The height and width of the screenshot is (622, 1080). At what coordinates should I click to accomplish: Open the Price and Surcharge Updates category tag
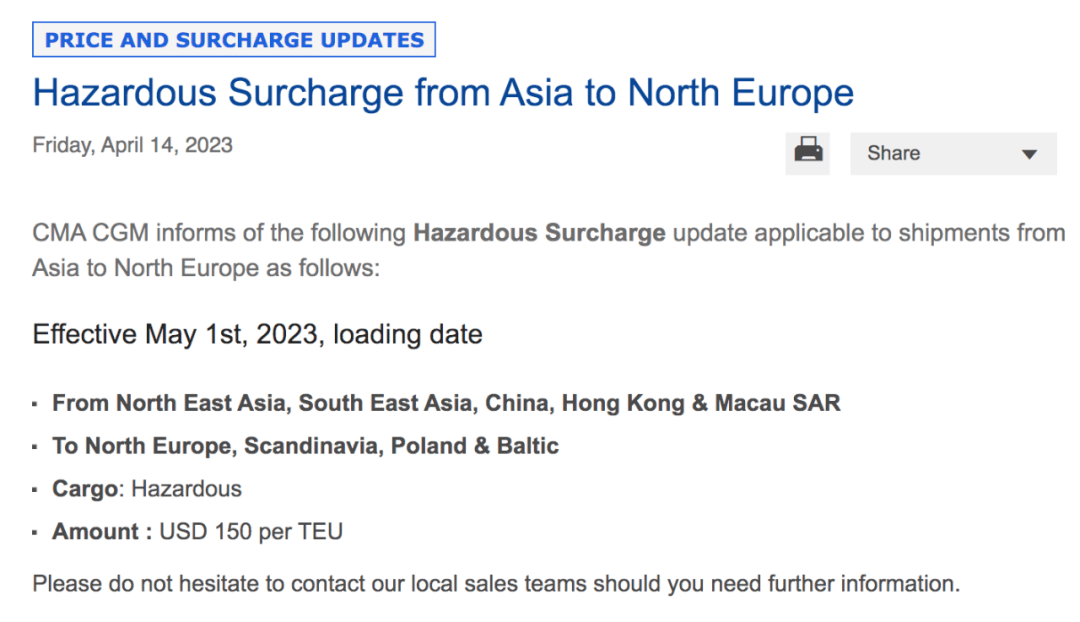(235, 40)
